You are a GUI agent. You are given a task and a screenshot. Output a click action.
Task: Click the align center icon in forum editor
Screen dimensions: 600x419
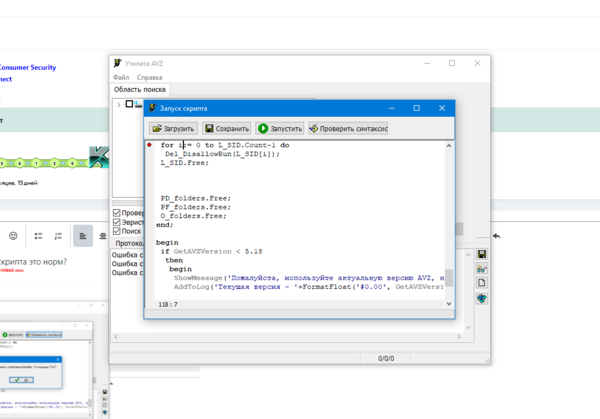(103, 236)
